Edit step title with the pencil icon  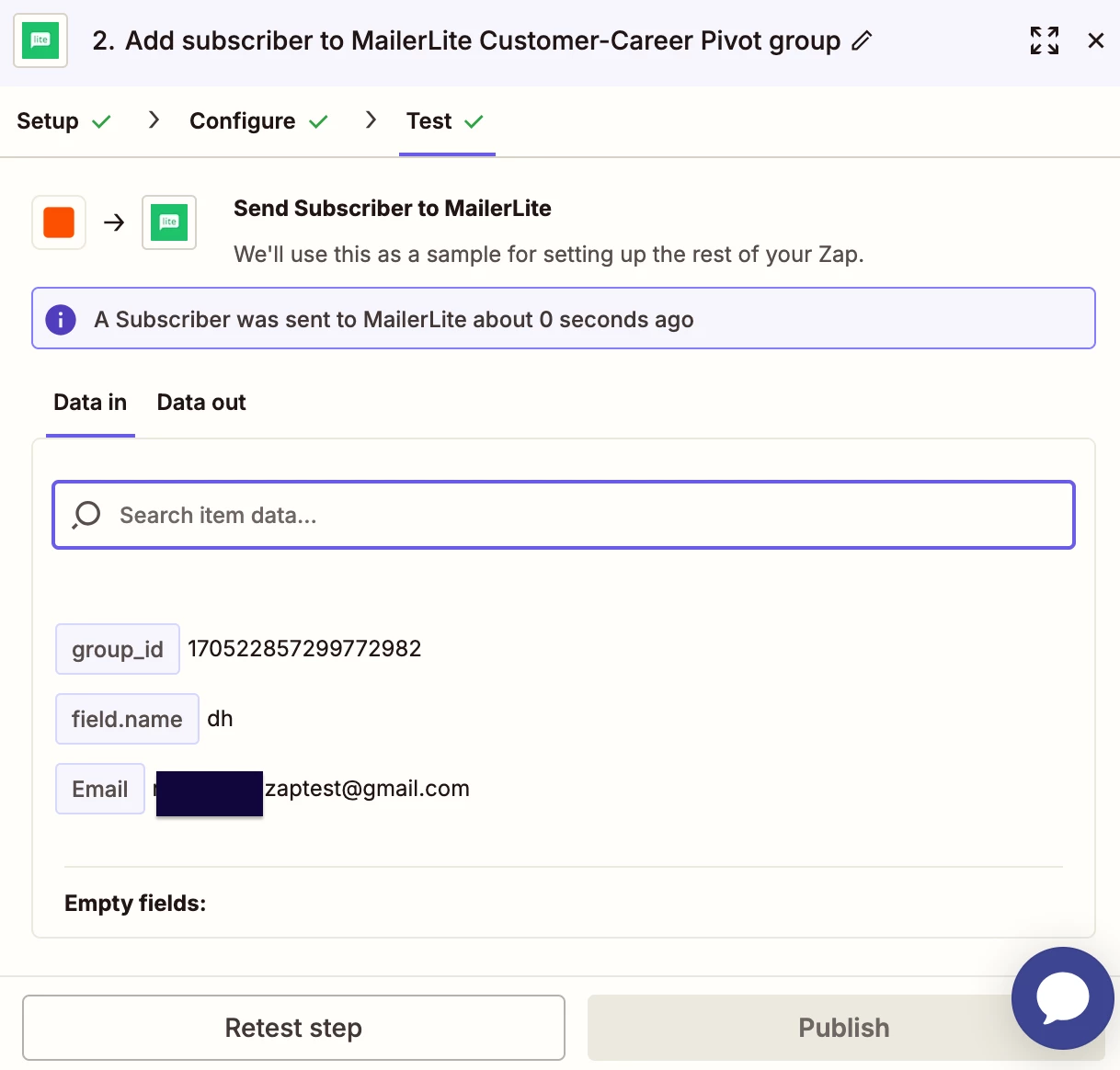coord(862,40)
